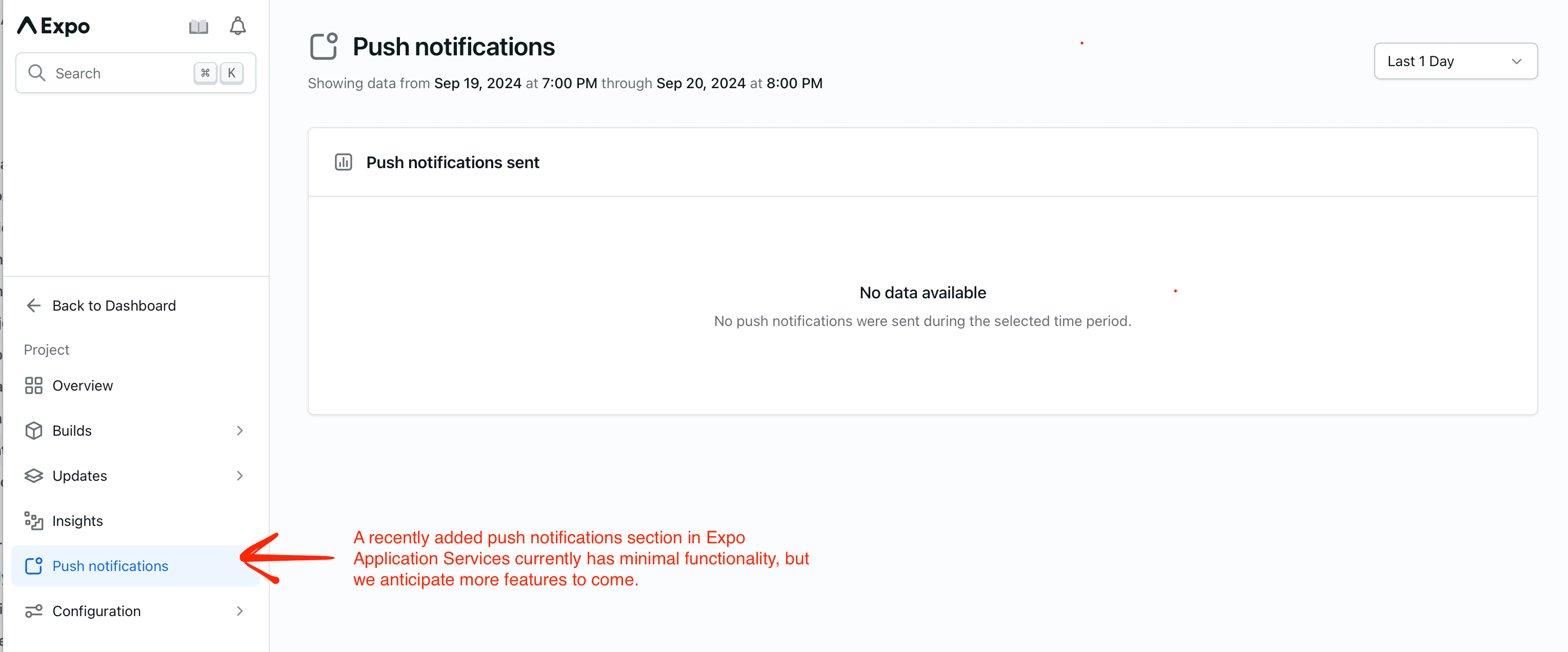This screenshot has width=1568, height=652.
Task: Click the Overview grid icon
Action: pyautogui.click(x=33, y=385)
